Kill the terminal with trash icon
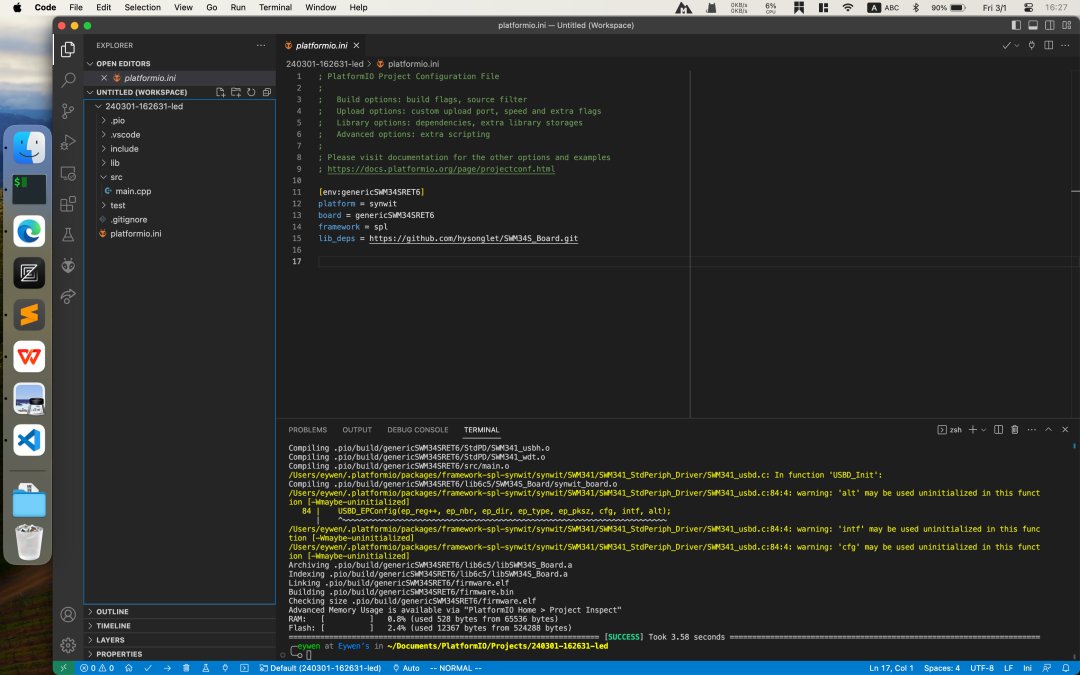 [x=1014, y=430]
